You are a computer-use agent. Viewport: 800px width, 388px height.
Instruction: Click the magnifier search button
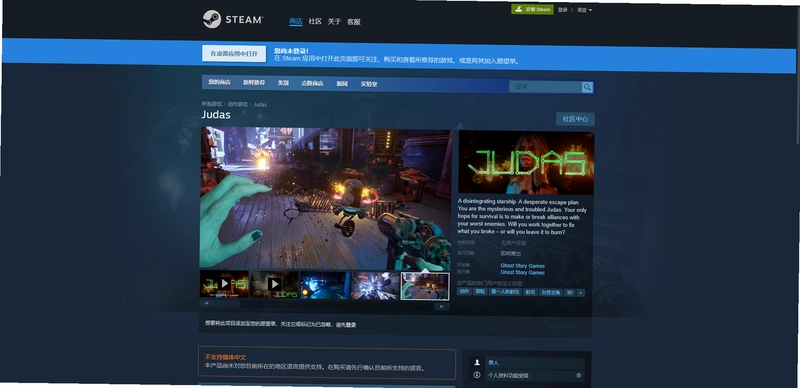point(587,87)
